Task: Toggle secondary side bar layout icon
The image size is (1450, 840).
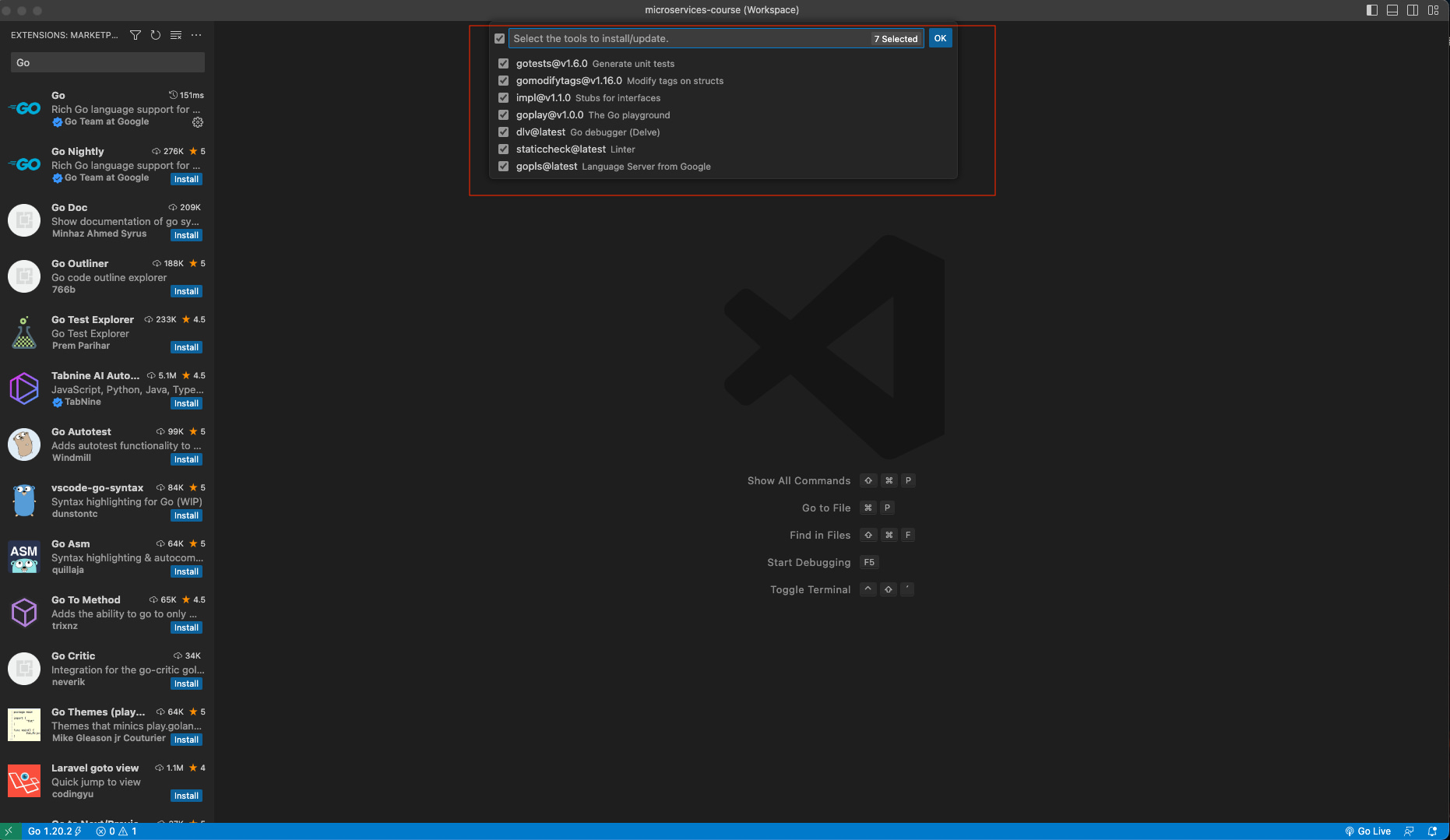Action: click(x=1413, y=10)
